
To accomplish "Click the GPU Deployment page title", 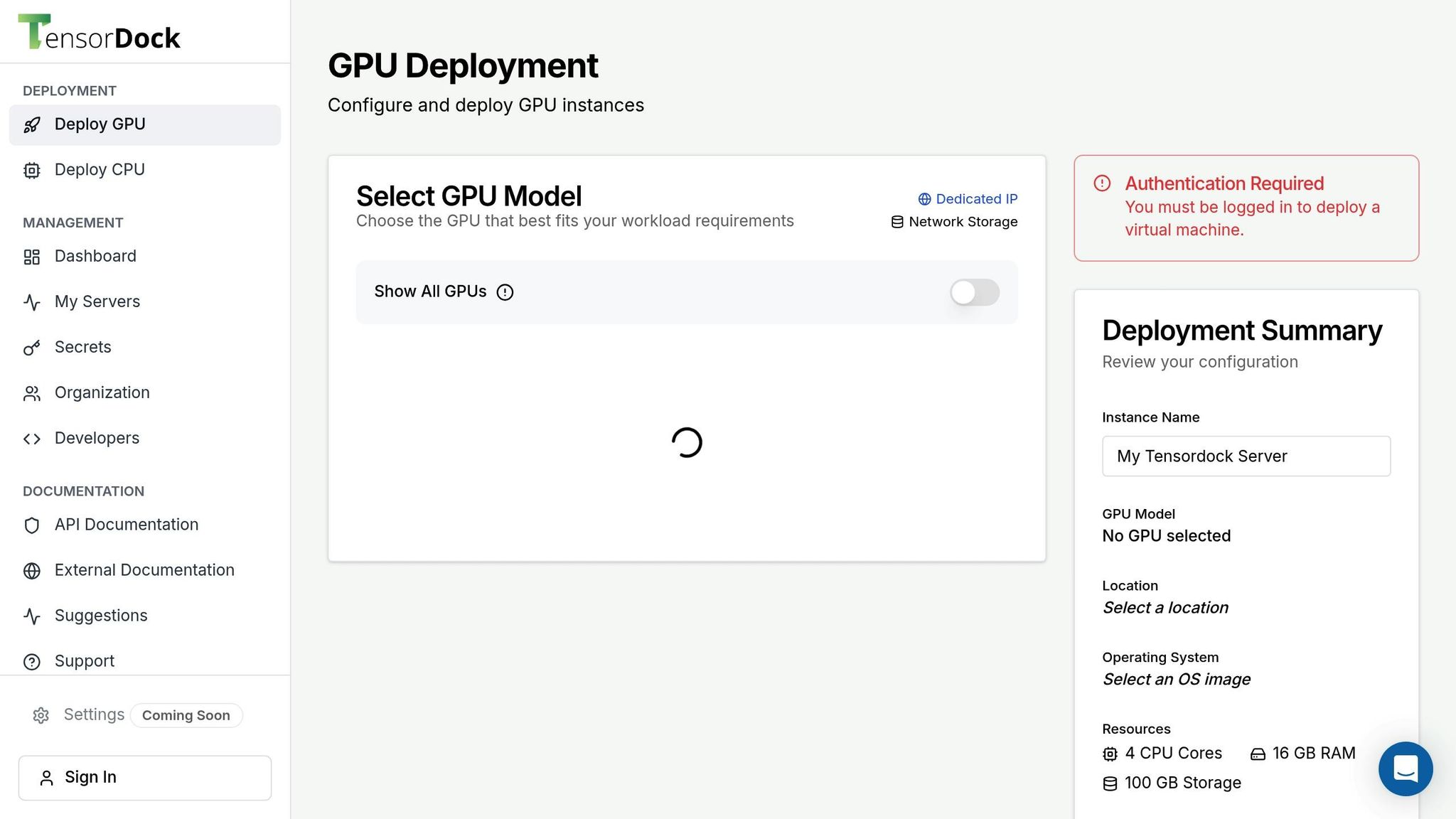I will [x=463, y=66].
